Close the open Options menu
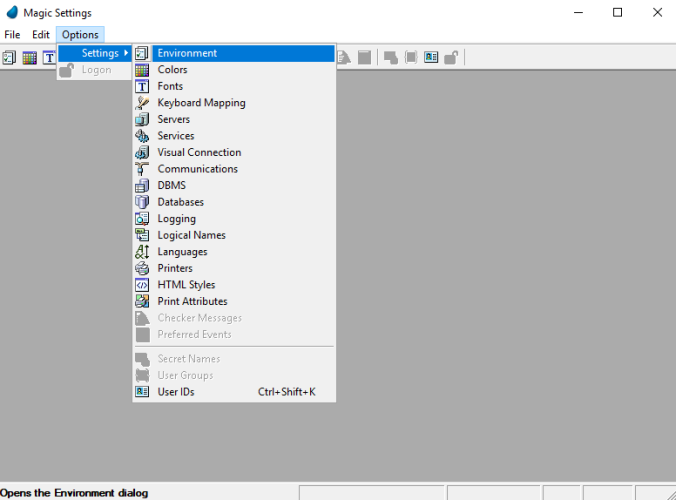The image size is (676, 500). click(x=80, y=34)
